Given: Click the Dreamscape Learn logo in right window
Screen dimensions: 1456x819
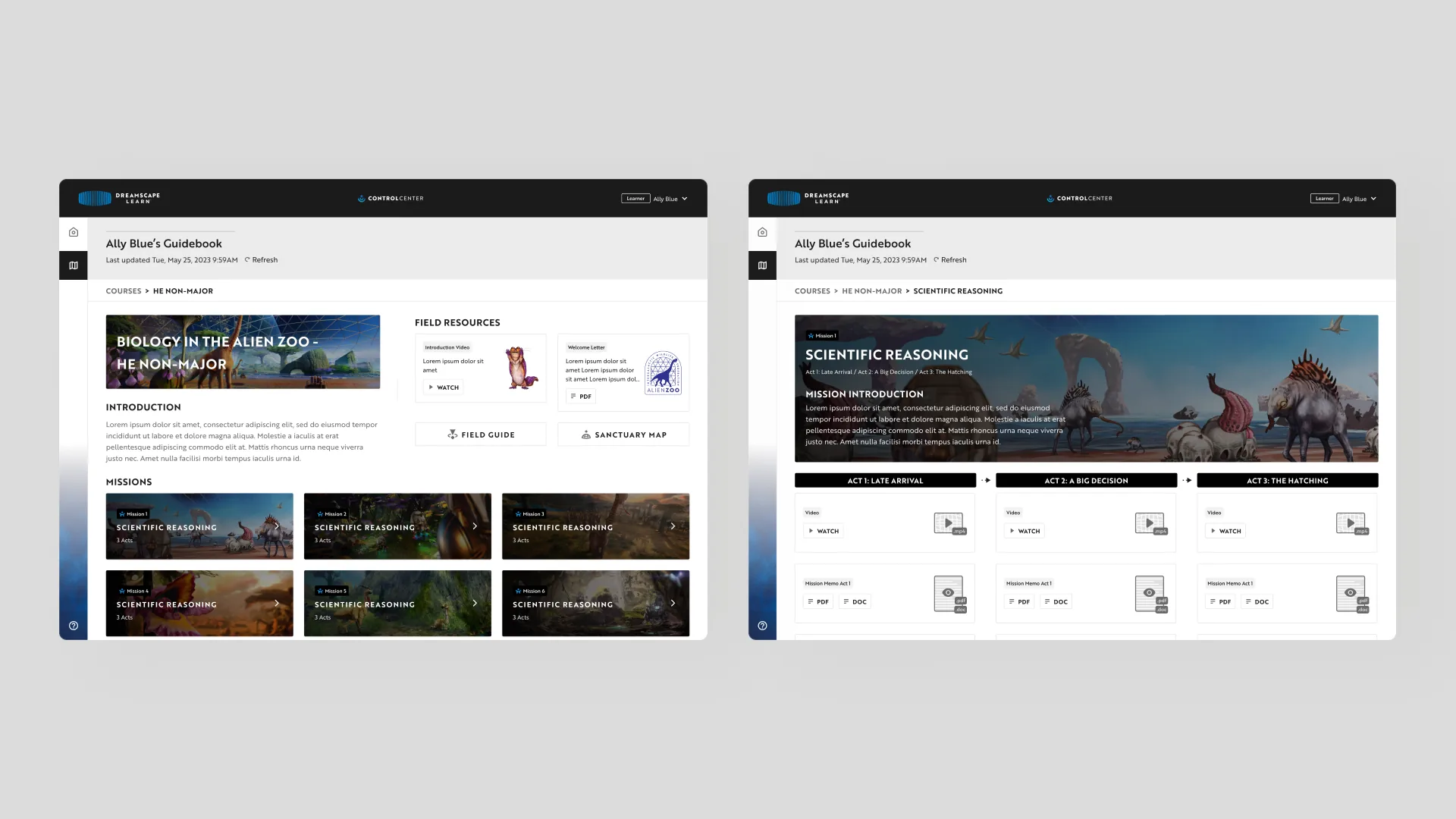Looking at the screenshot, I should 808,199.
